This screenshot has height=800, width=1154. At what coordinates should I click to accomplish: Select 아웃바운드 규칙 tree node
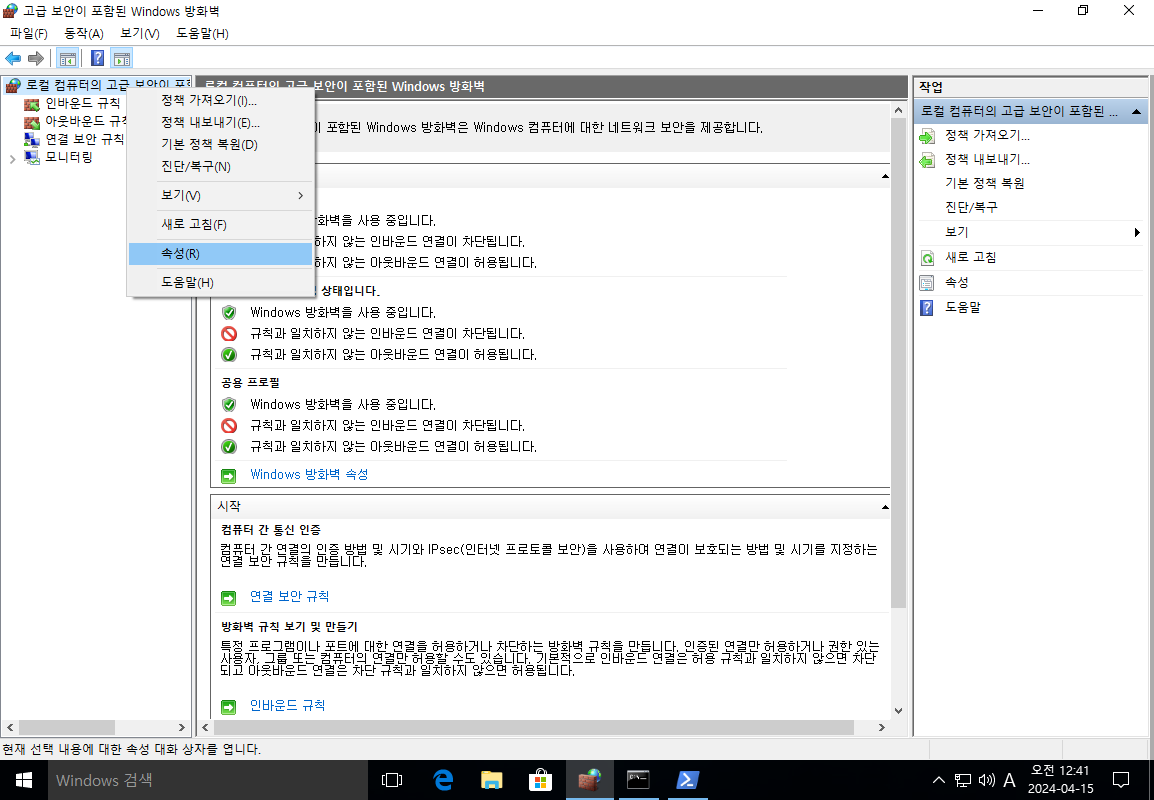click(x=85, y=121)
